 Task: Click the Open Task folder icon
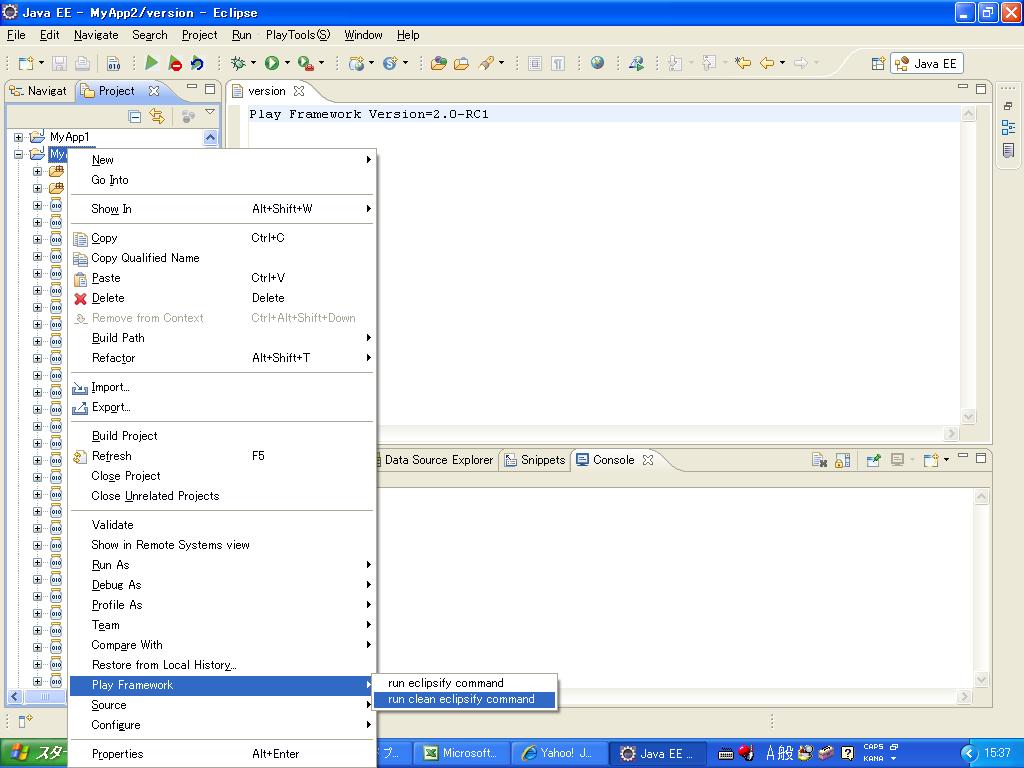tap(462, 63)
